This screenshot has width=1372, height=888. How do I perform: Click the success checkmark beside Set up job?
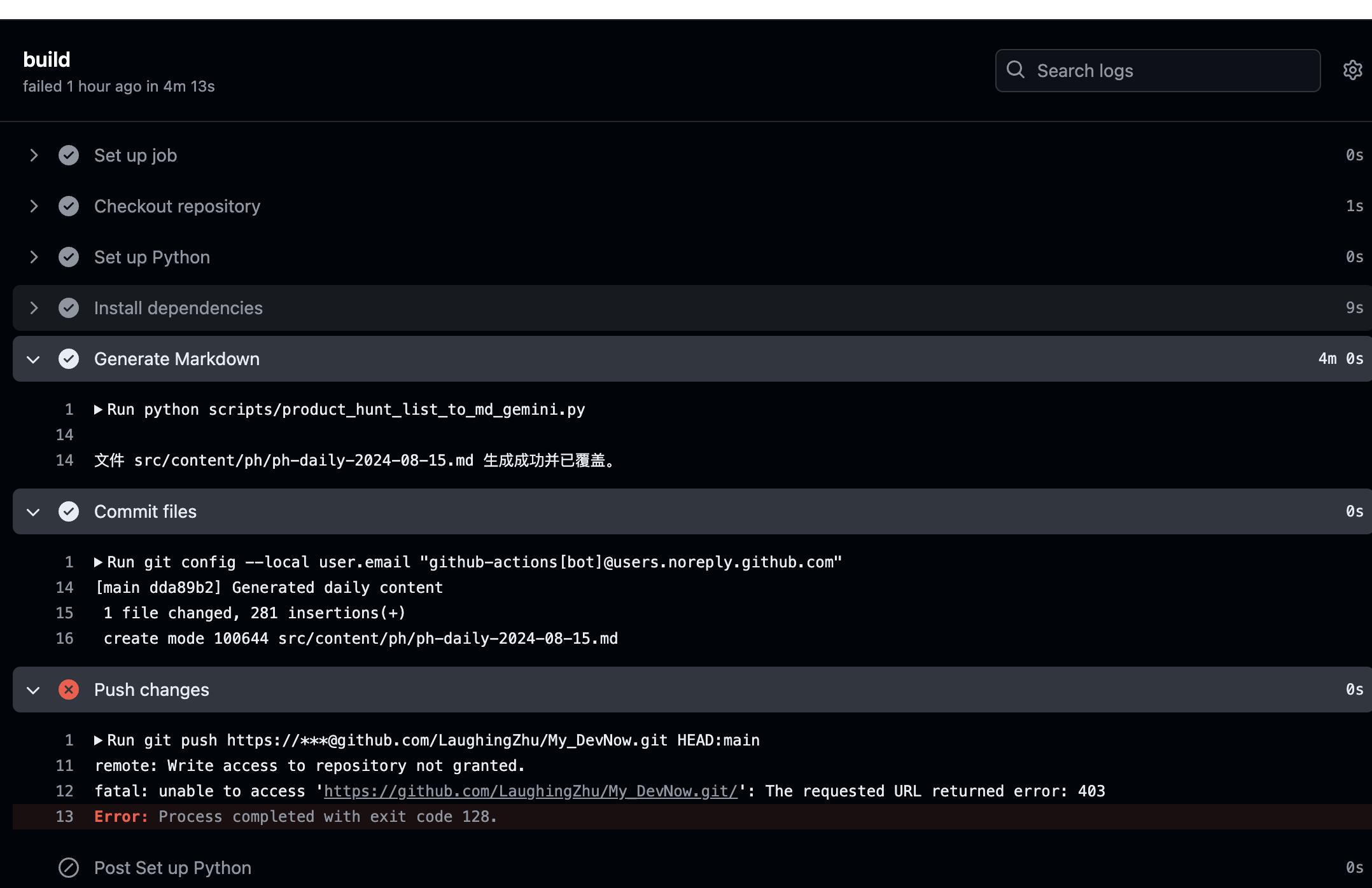(x=69, y=155)
